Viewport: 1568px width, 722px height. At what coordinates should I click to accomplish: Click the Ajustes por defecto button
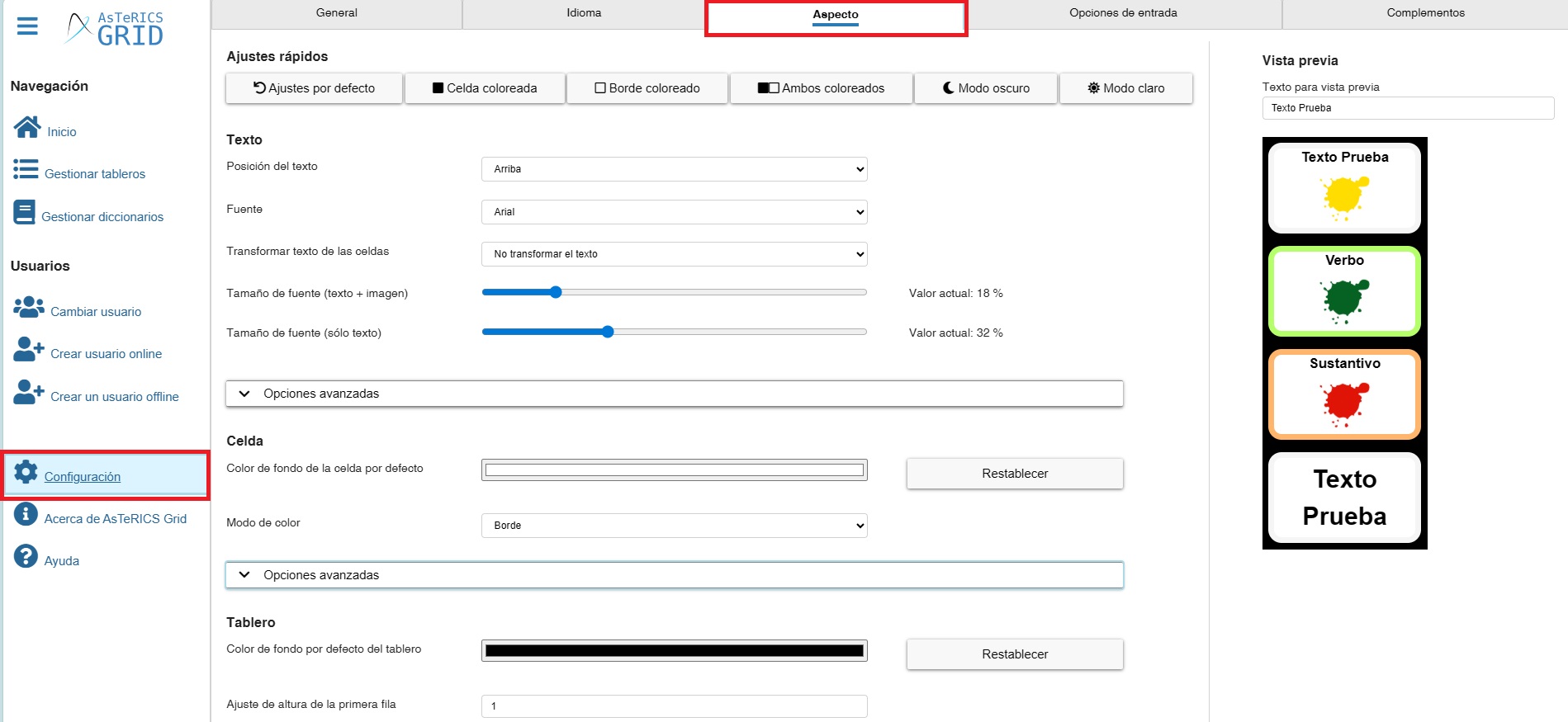pos(314,88)
